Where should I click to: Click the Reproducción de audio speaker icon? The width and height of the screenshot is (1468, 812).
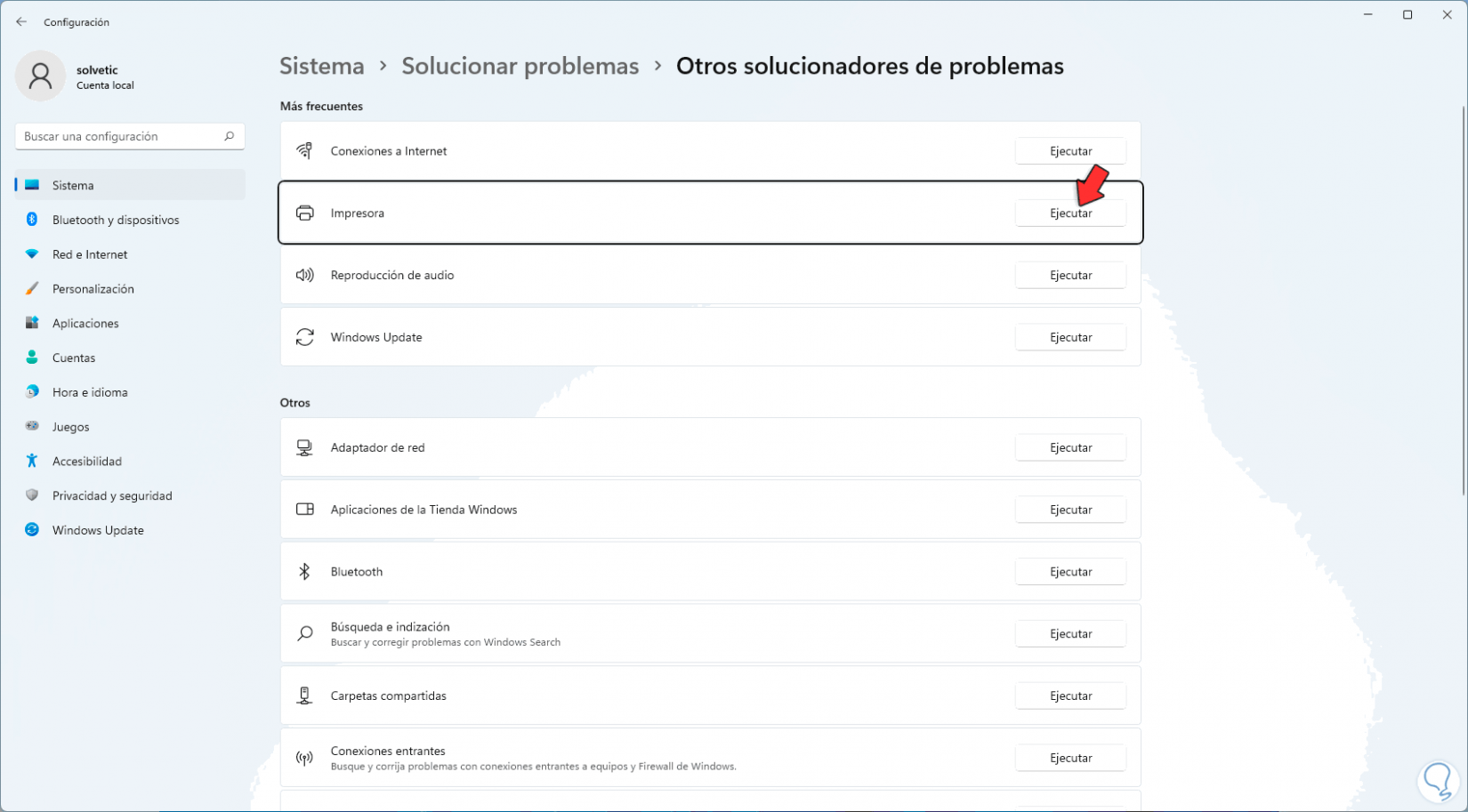(x=305, y=276)
